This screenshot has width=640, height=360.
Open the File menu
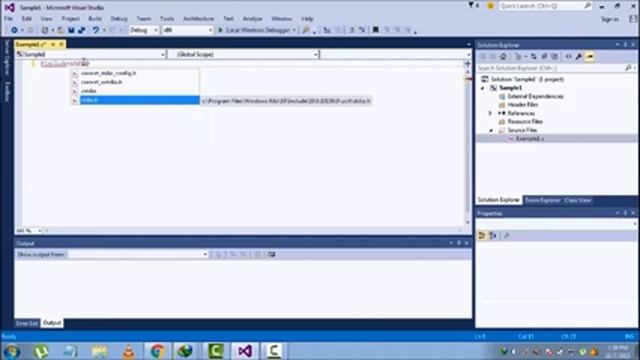click(8, 19)
